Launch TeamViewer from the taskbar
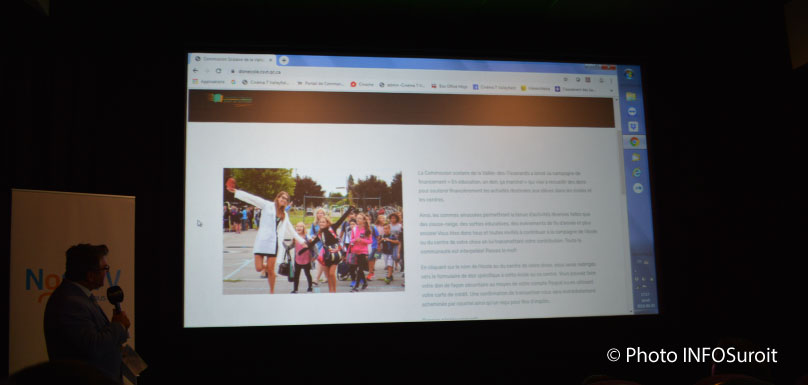 [x=632, y=111]
